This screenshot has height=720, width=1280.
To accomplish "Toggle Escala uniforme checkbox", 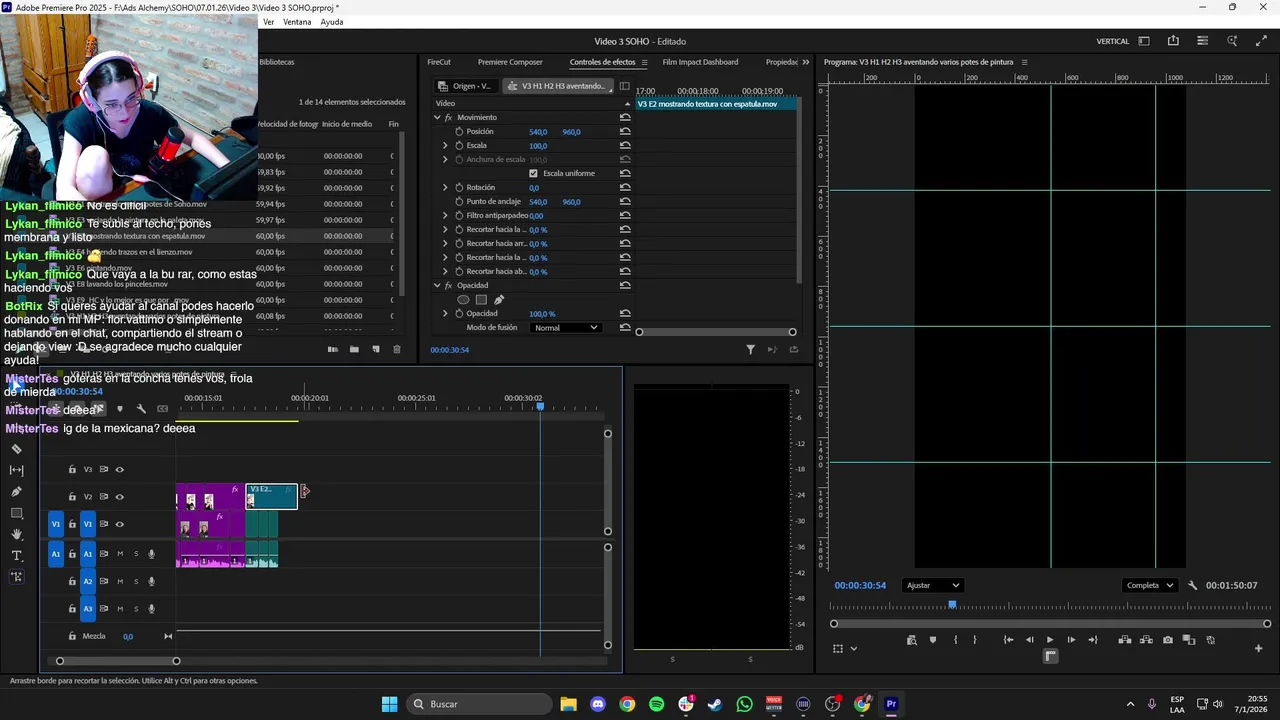I will pyautogui.click(x=533, y=173).
